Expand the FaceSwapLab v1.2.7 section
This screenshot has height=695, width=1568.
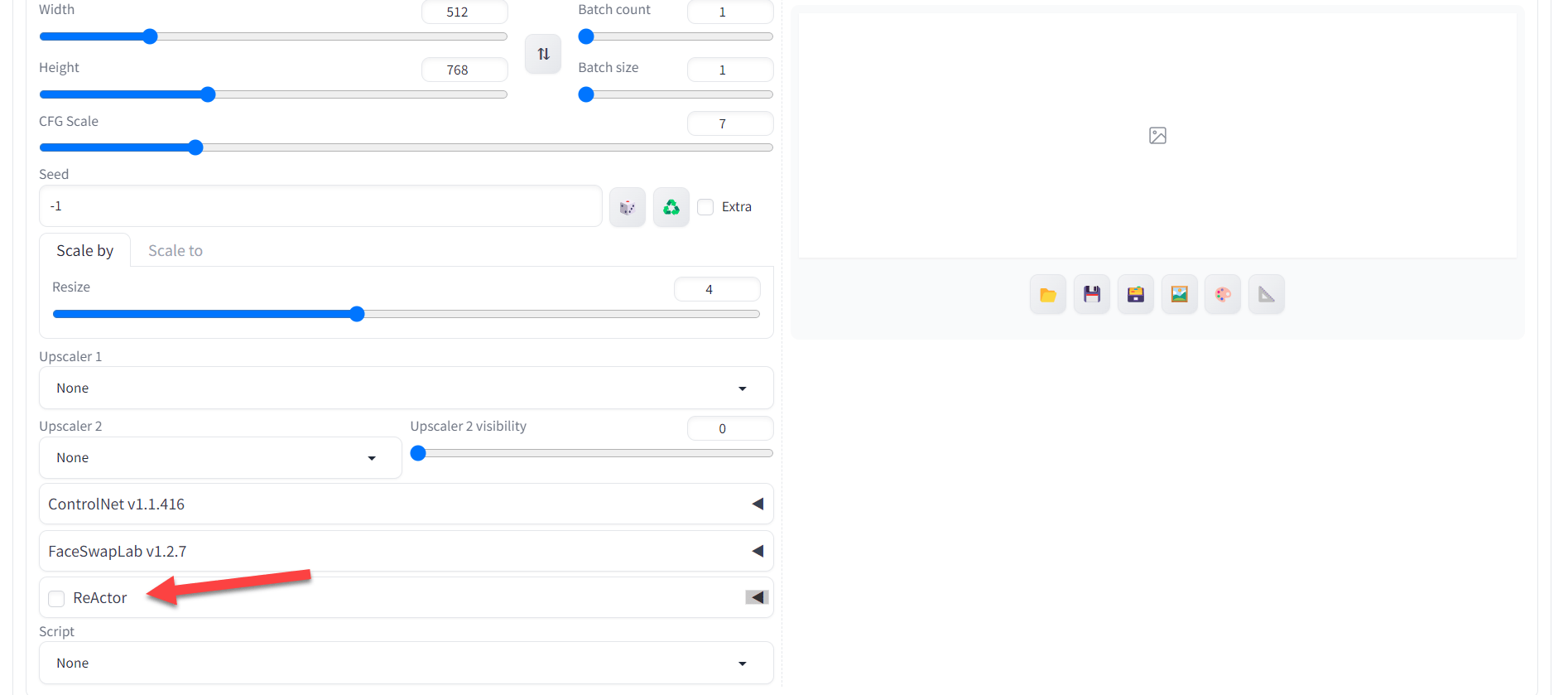[x=757, y=552]
